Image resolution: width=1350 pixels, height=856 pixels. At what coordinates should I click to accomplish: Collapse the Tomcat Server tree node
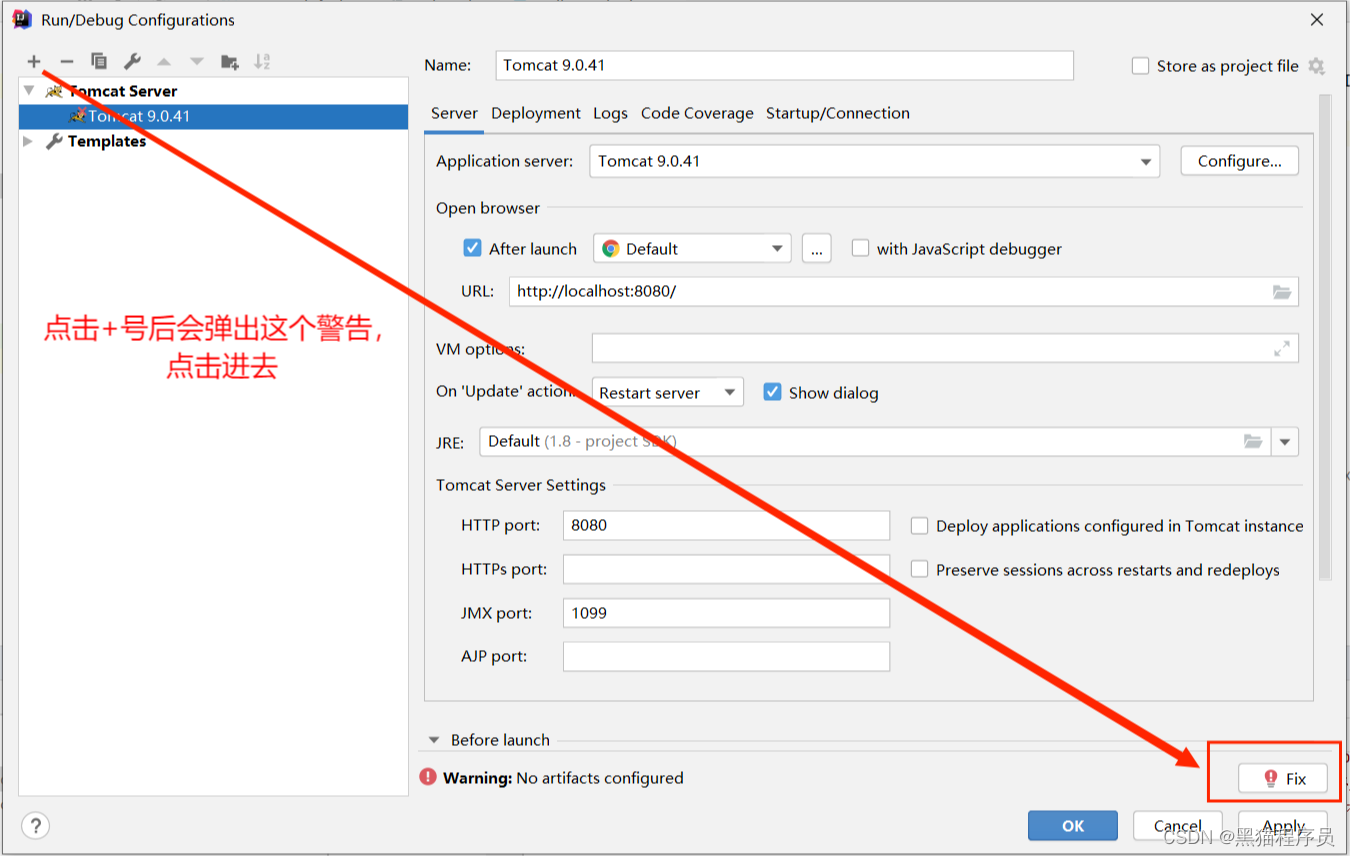[28, 91]
